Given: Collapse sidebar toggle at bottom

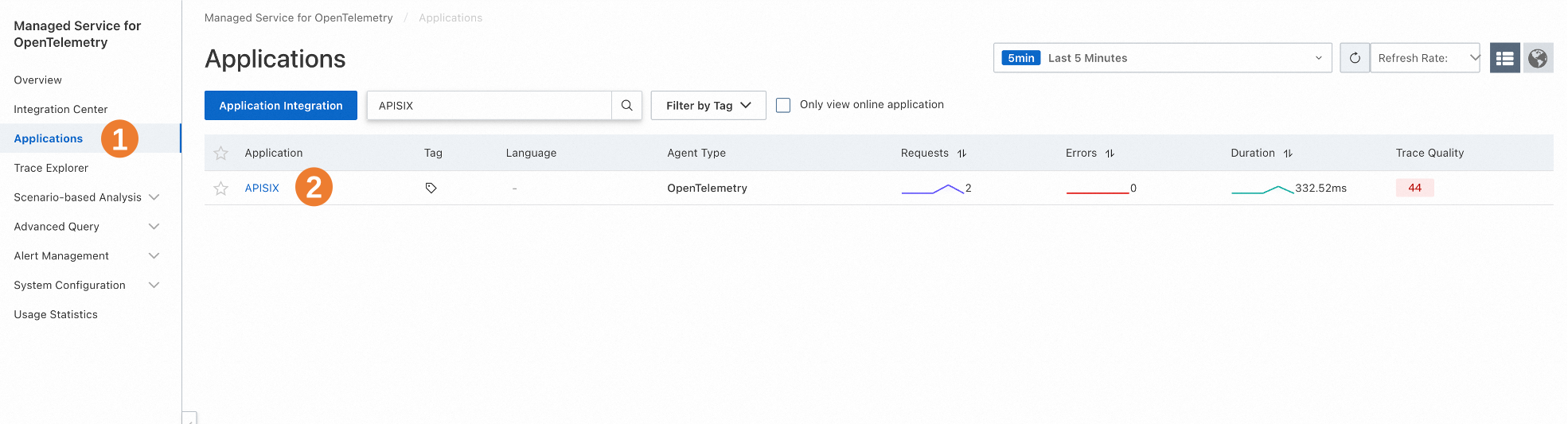Looking at the screenshot, I should (x=189, y=418).
